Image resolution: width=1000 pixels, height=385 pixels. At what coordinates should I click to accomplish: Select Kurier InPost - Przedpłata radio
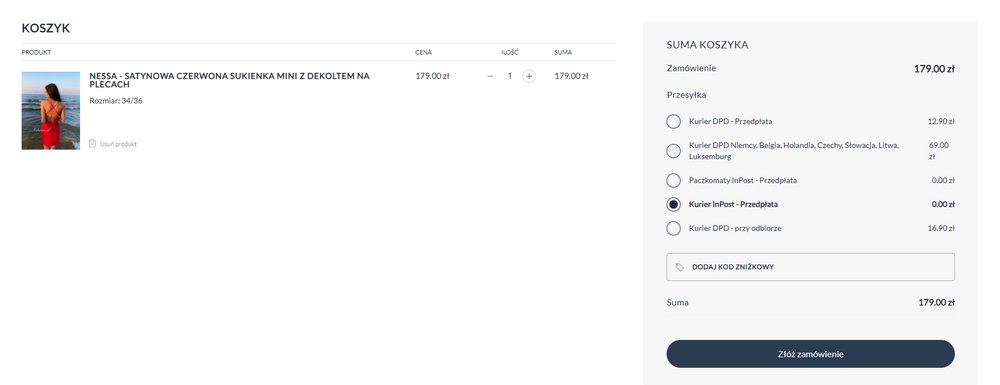(x=673, y=205)
